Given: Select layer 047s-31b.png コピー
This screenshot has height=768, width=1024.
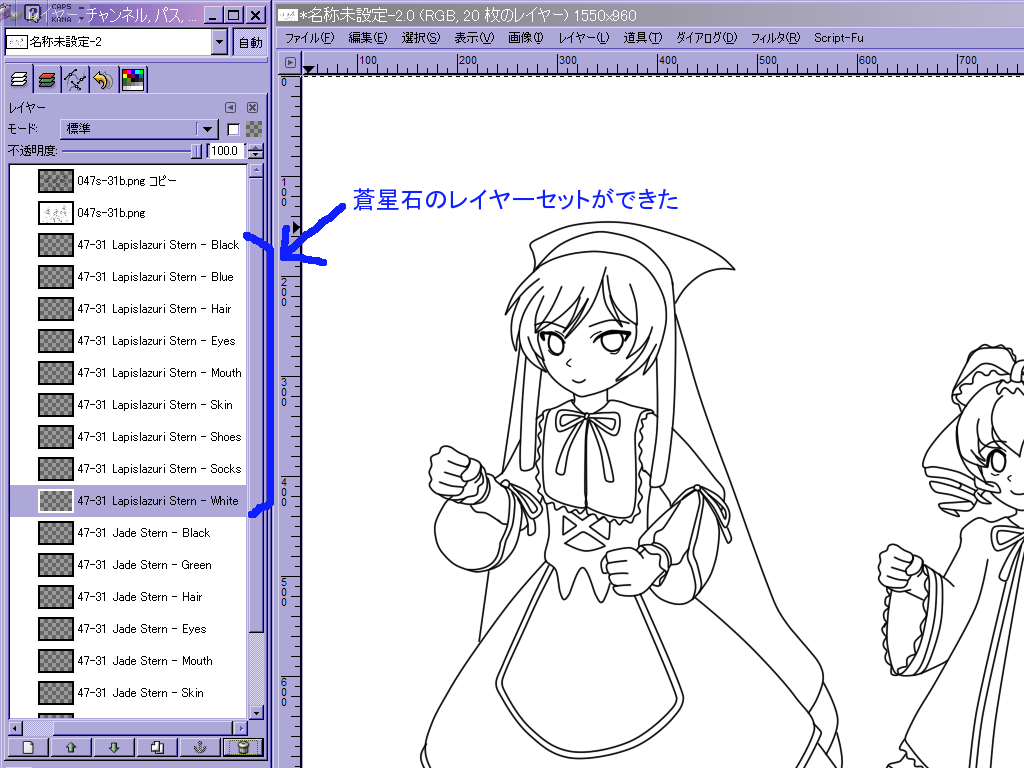Looking at the screenshot, I should 128,181.
